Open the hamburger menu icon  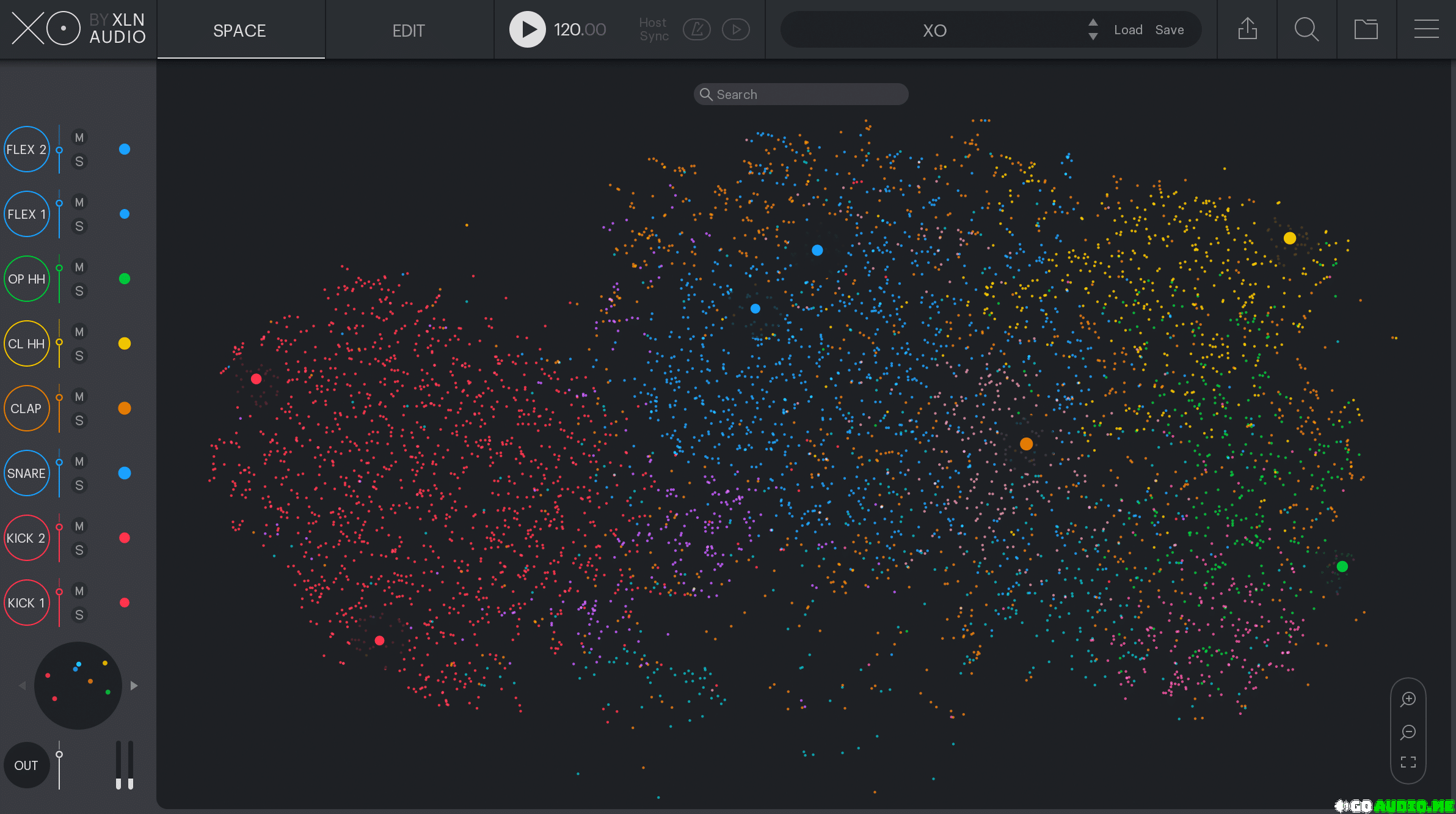pos(1426,29)
